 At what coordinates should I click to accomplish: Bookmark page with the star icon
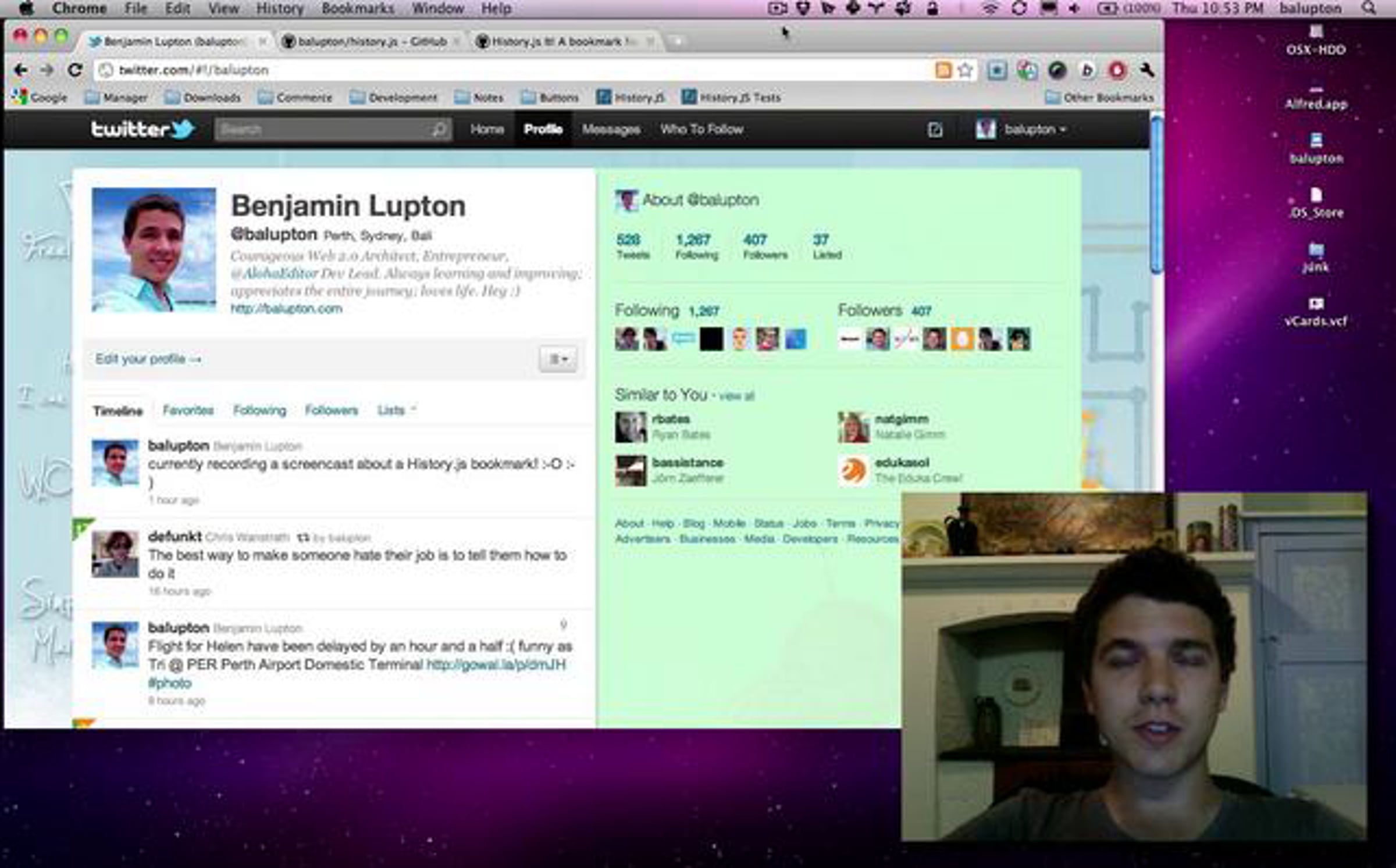pyautogui.click(x=966, y=70)
